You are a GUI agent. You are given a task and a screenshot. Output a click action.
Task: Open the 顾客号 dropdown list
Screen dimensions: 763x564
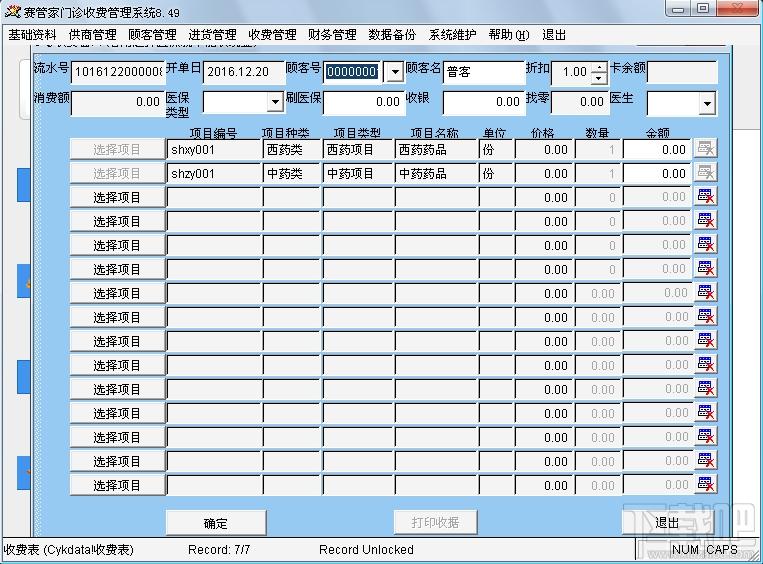(x=394, y=72)
